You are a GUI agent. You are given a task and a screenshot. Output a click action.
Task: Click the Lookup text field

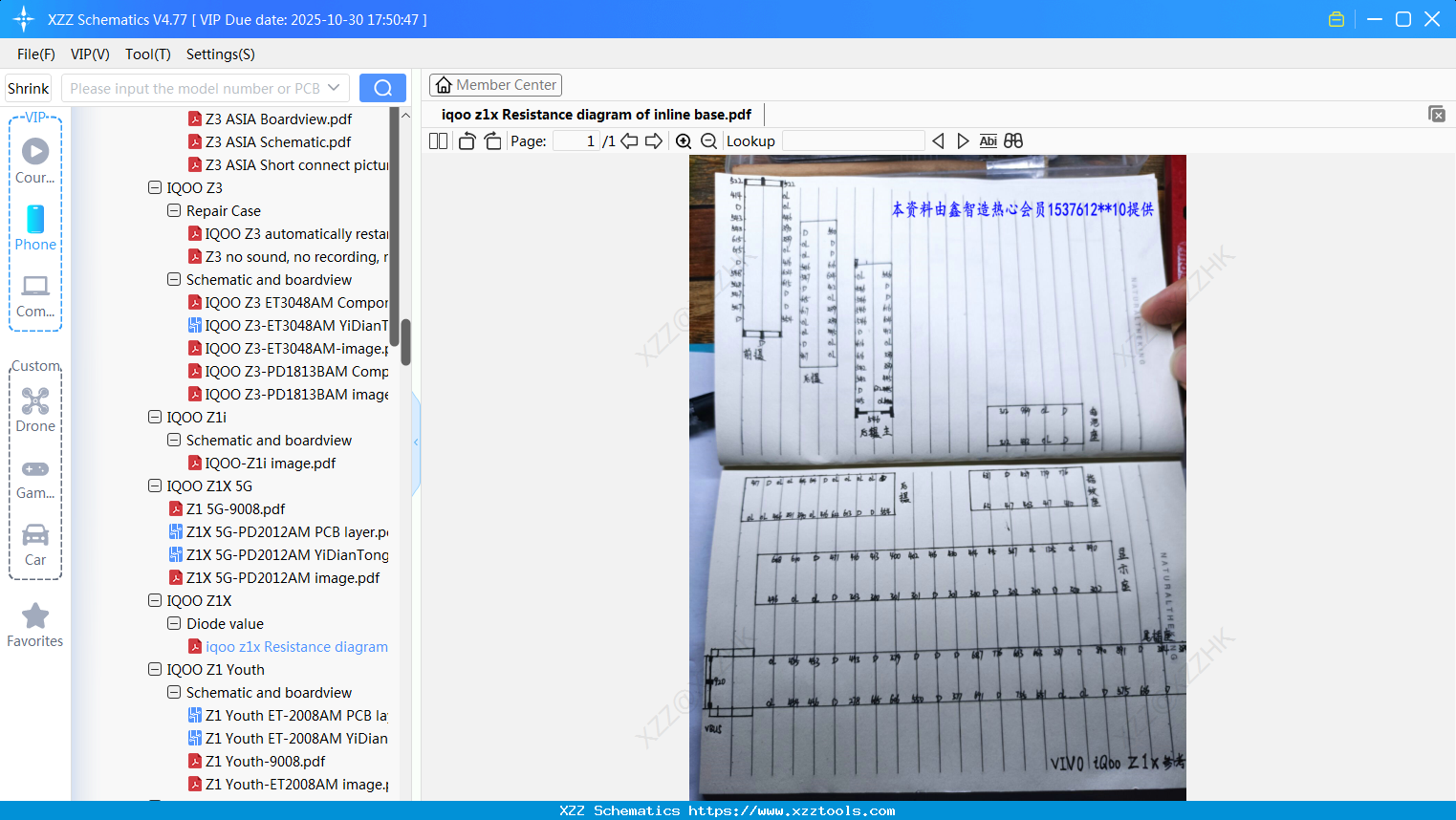click(x=853, y=141)
